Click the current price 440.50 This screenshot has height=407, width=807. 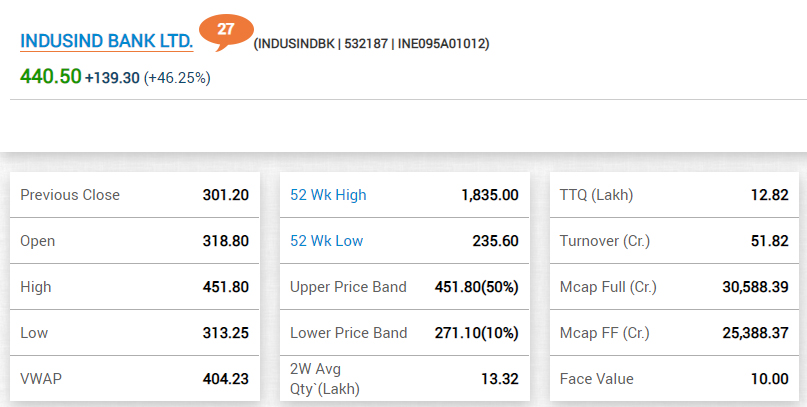coord(50,77)
